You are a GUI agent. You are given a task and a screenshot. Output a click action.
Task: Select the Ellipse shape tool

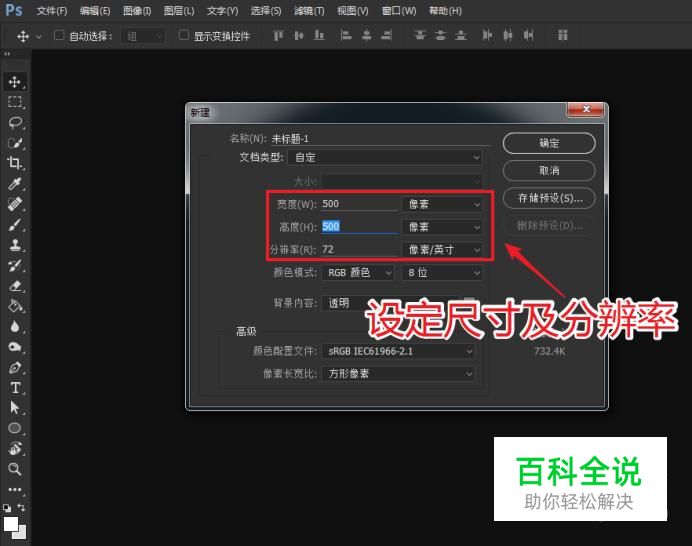point(15,428)
